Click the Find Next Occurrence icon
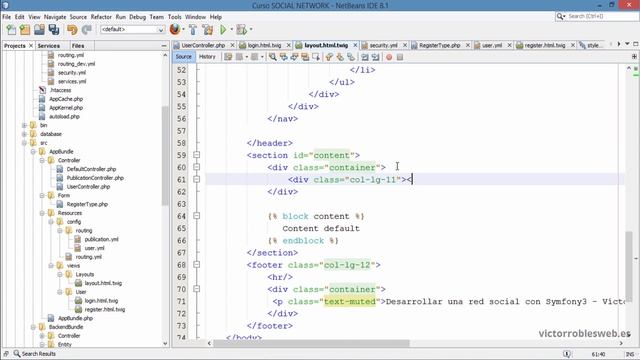640x360 pixels. pos(294,57)
